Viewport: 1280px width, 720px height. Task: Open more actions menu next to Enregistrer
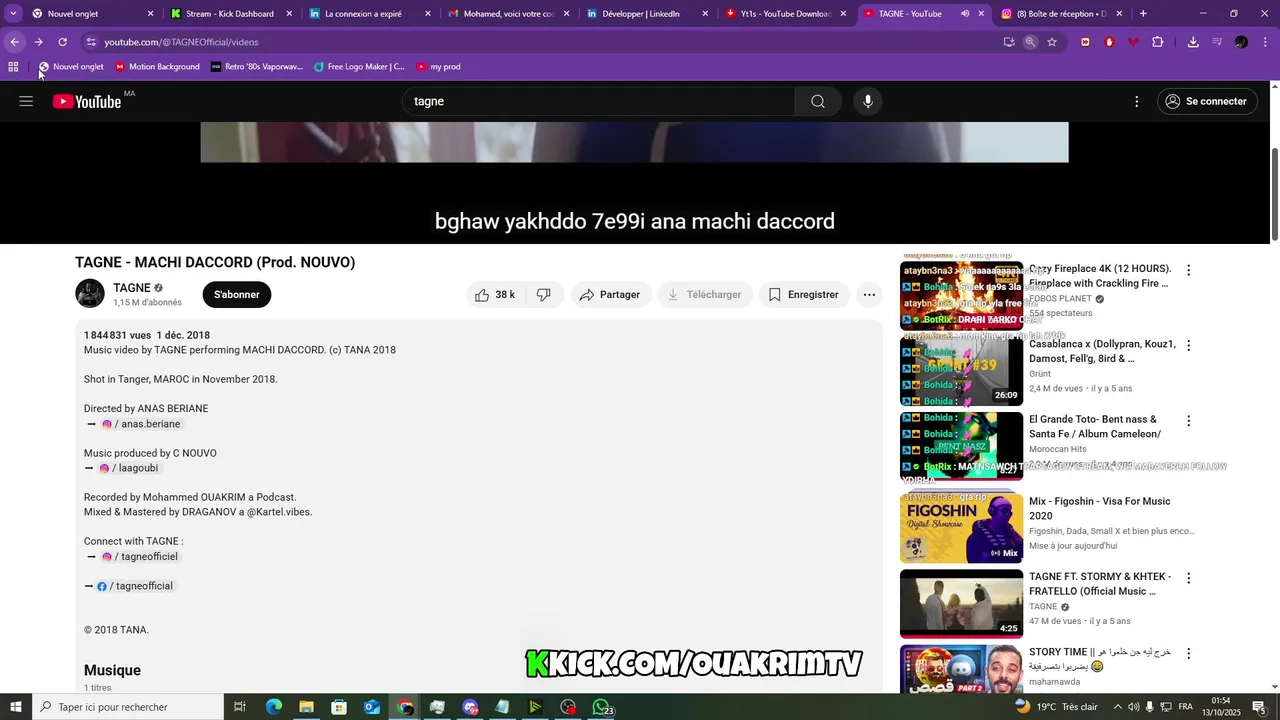point(869,295)
